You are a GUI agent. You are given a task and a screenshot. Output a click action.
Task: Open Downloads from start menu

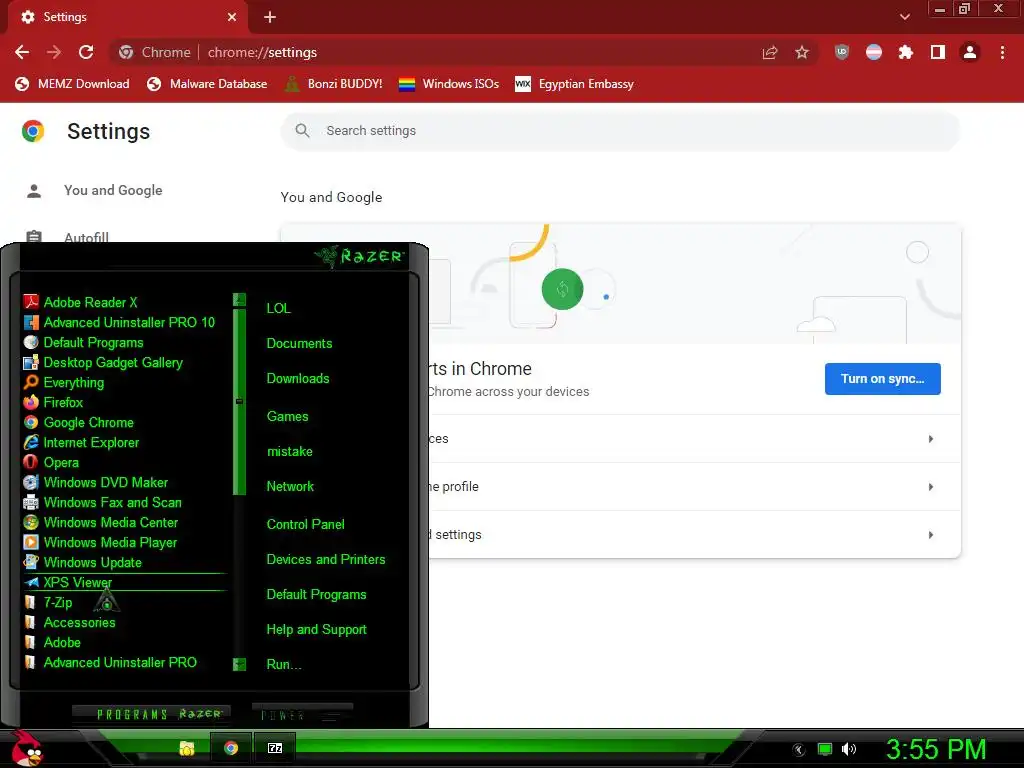(298, 379)
